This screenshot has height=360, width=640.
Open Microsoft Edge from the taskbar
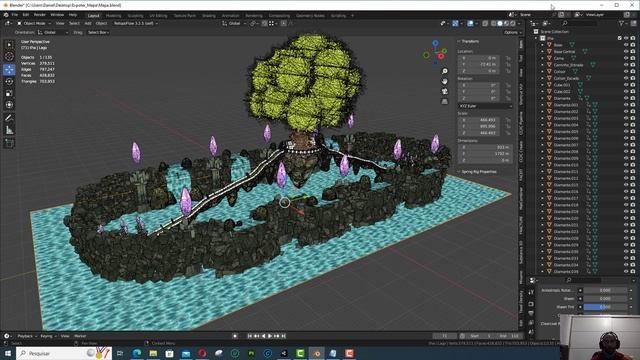[x=137, y=353]
